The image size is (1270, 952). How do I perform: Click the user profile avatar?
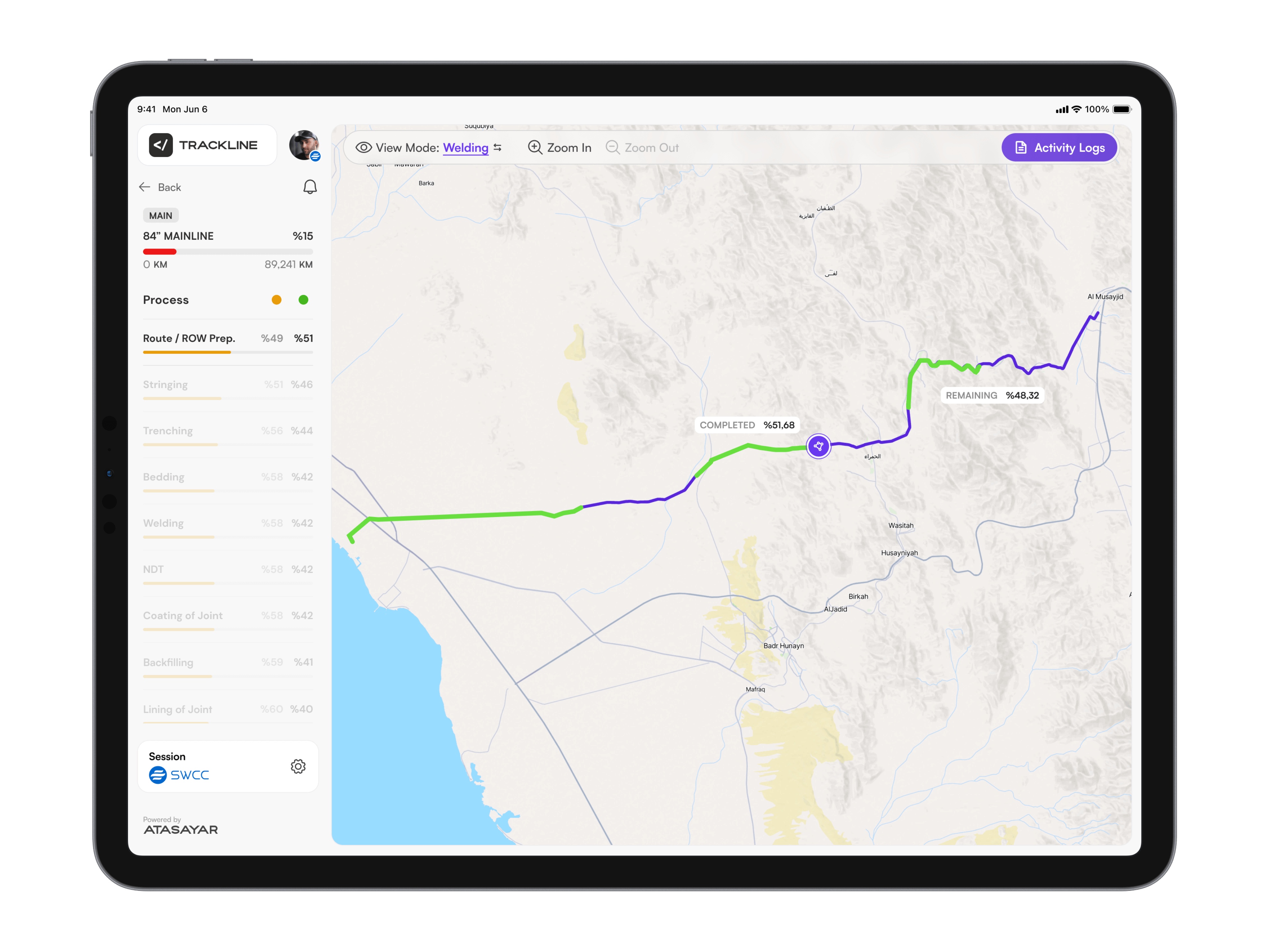[303, 144]
